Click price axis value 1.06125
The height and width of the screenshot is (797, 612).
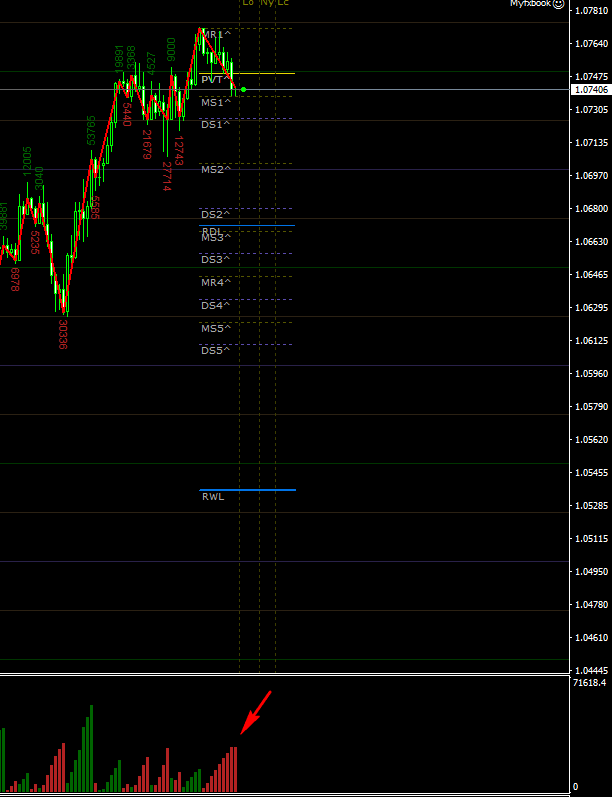591,340
